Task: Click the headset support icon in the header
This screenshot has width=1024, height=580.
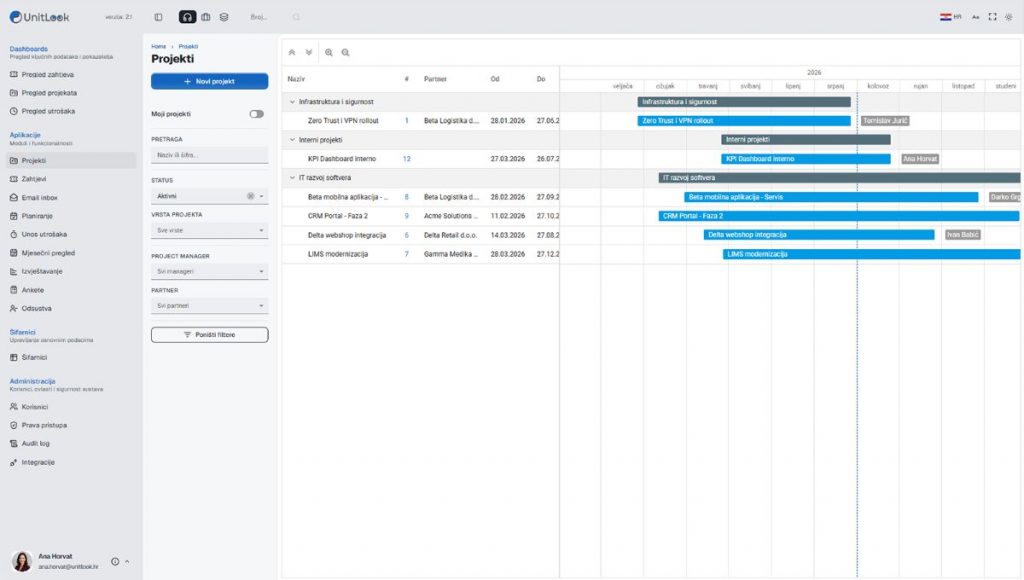Action: [187, 17]
